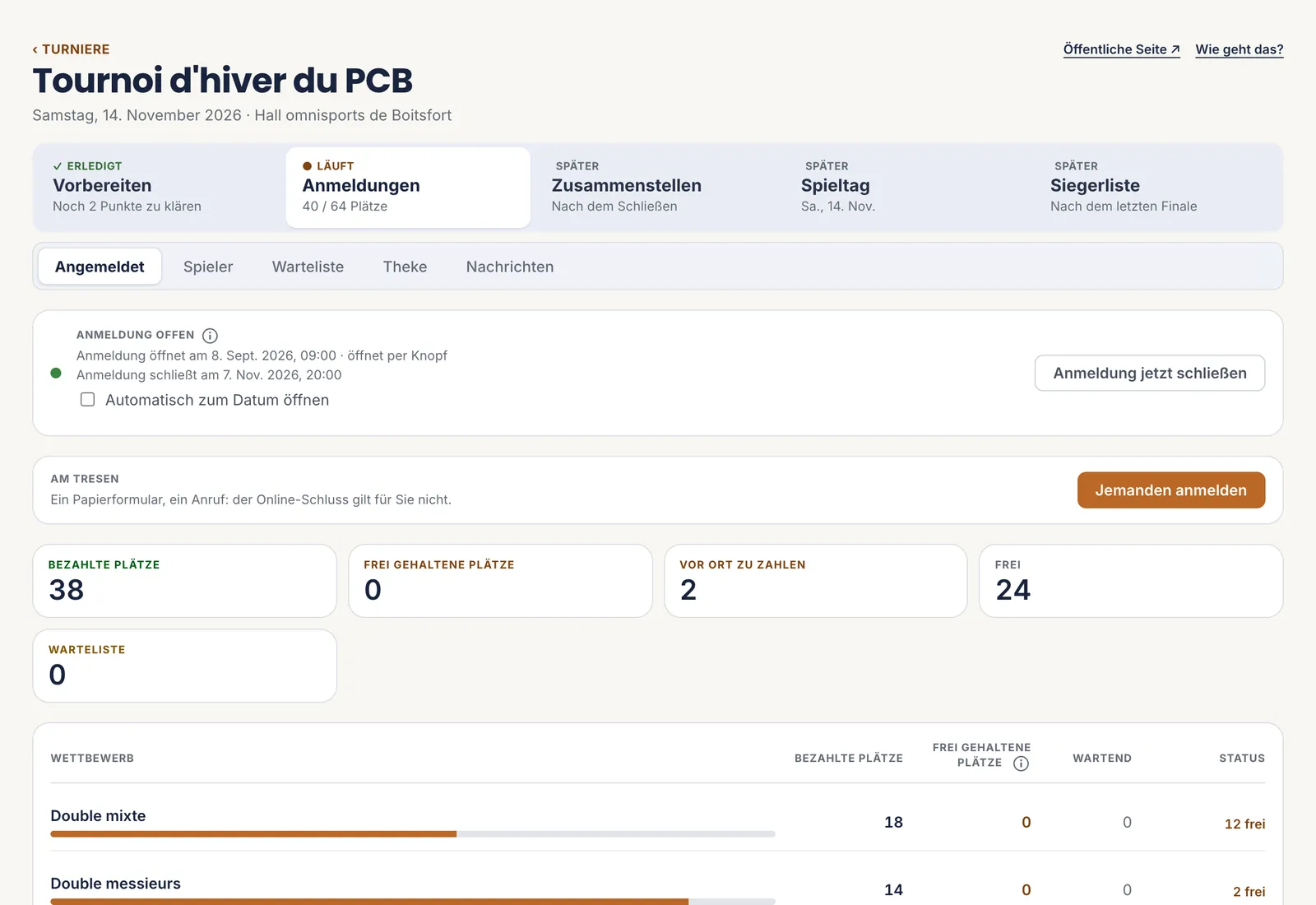Click the '12 frei' status text

(x=1244, y=824)
